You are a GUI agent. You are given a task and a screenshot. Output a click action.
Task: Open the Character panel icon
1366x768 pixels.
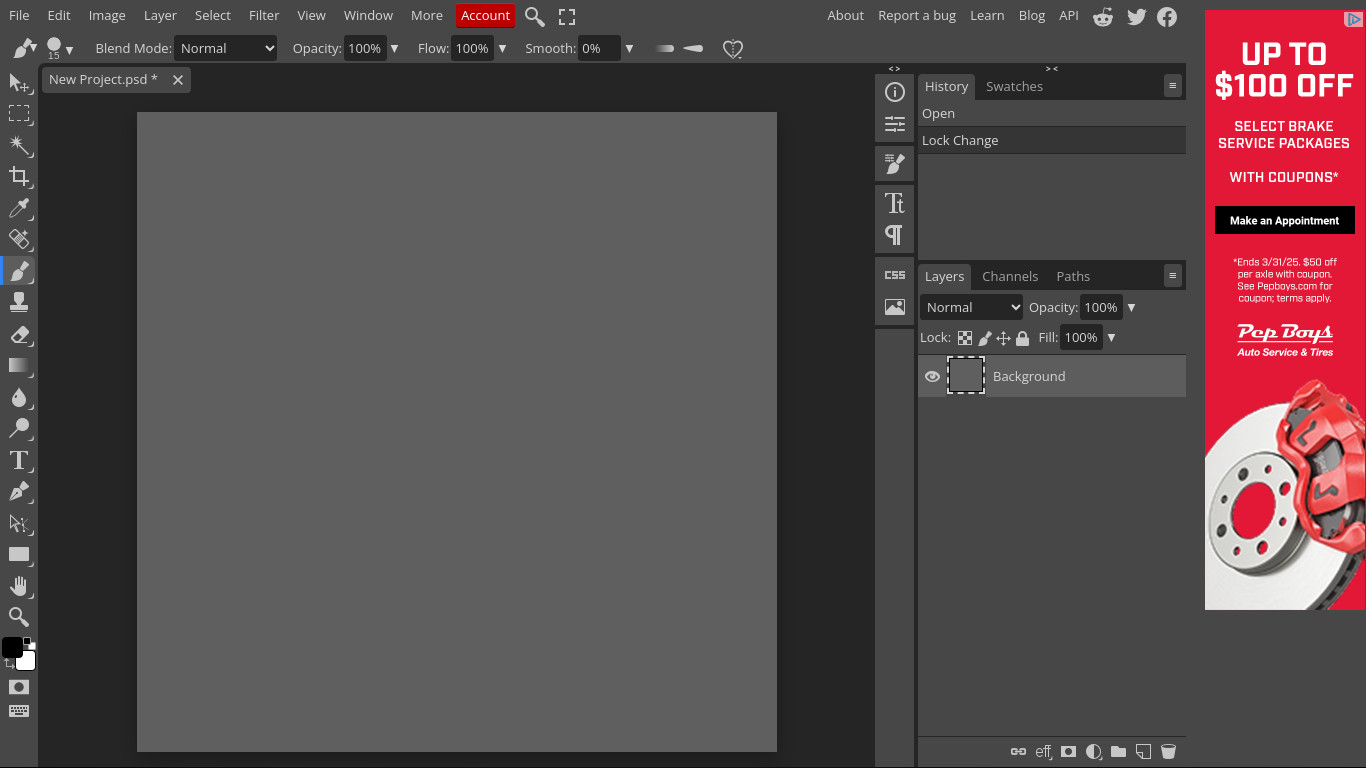pos(895,203)
